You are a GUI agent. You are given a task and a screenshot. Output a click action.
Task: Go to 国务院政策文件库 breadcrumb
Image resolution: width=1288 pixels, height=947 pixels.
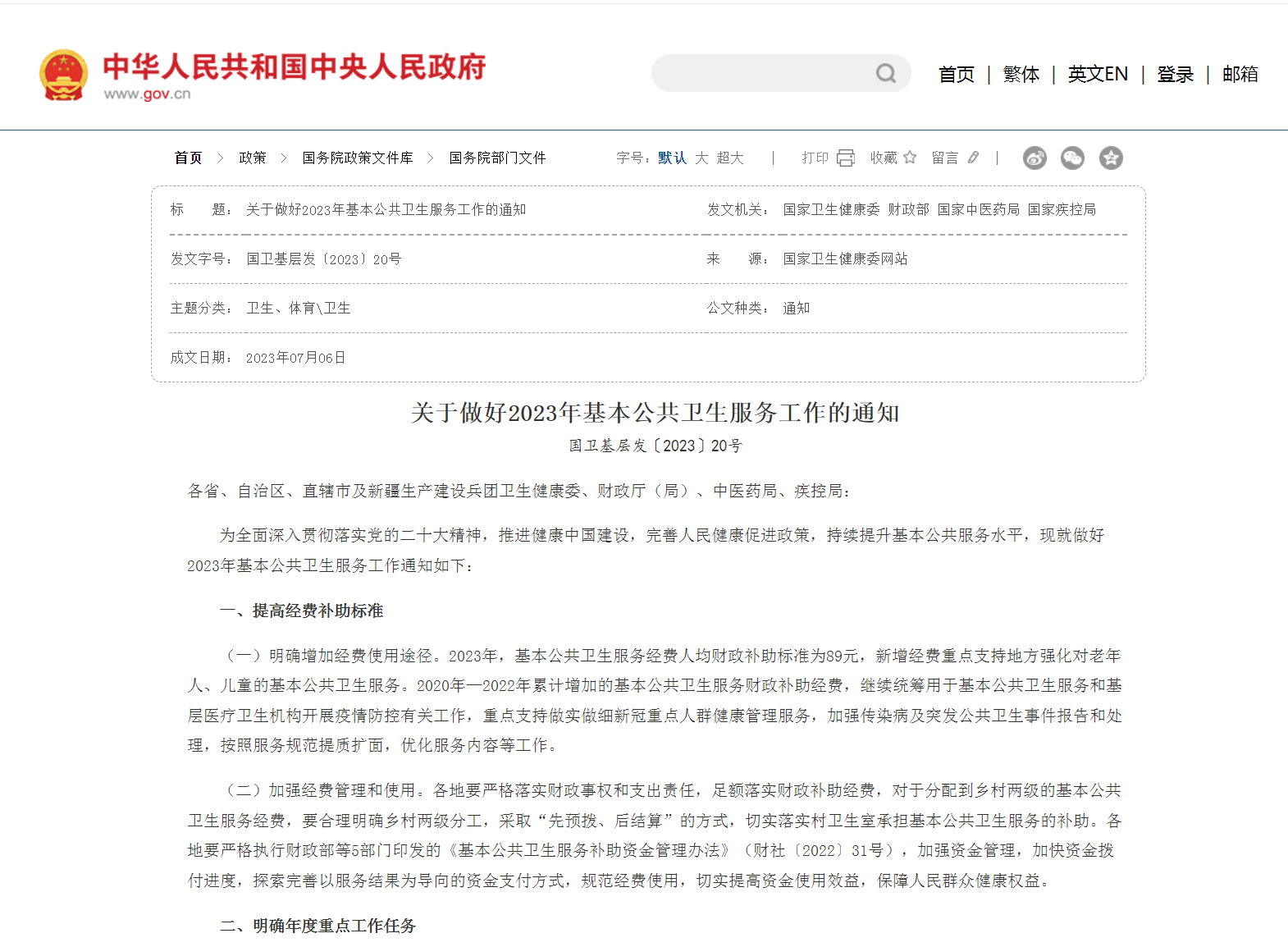click(357, 158)
